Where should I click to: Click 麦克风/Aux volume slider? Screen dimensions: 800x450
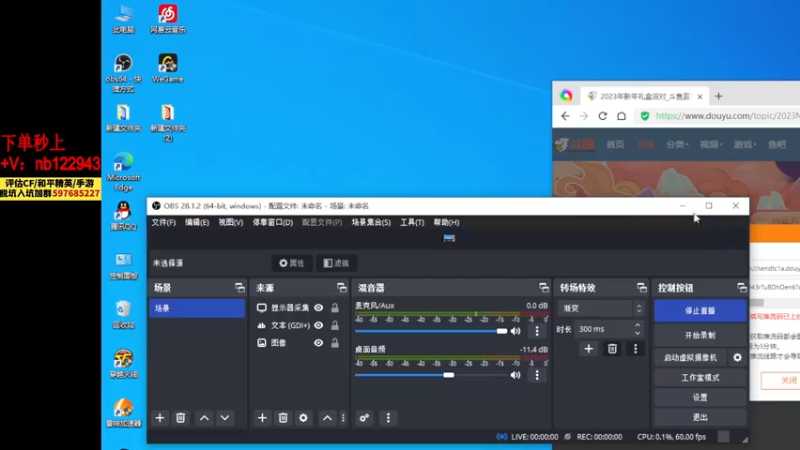pos(431,331)
